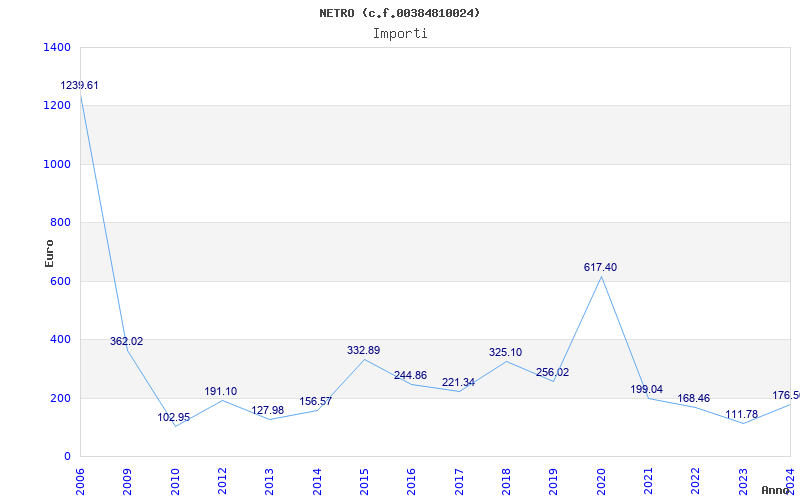This screenshot has width=800, height=500.
Task: Click the data label 168.46
Action: 693,398
